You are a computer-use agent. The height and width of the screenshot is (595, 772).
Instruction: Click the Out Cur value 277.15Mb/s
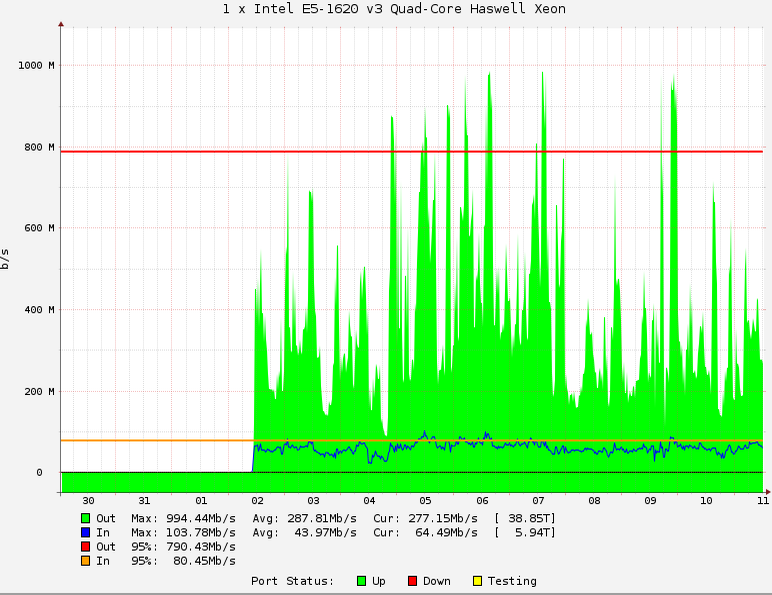[443, 518]
